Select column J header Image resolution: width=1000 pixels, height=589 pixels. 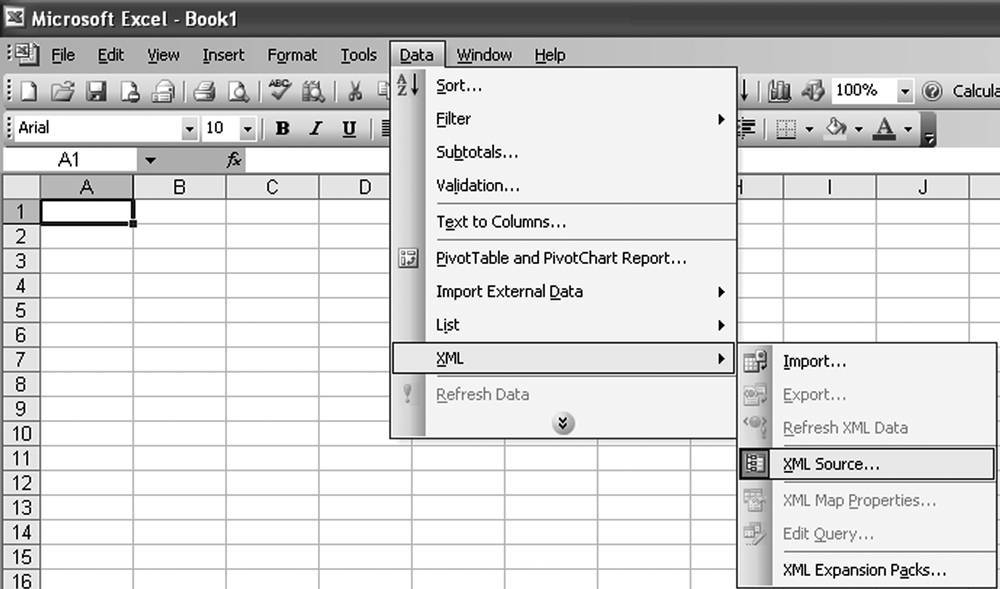[x=922, y=187]
